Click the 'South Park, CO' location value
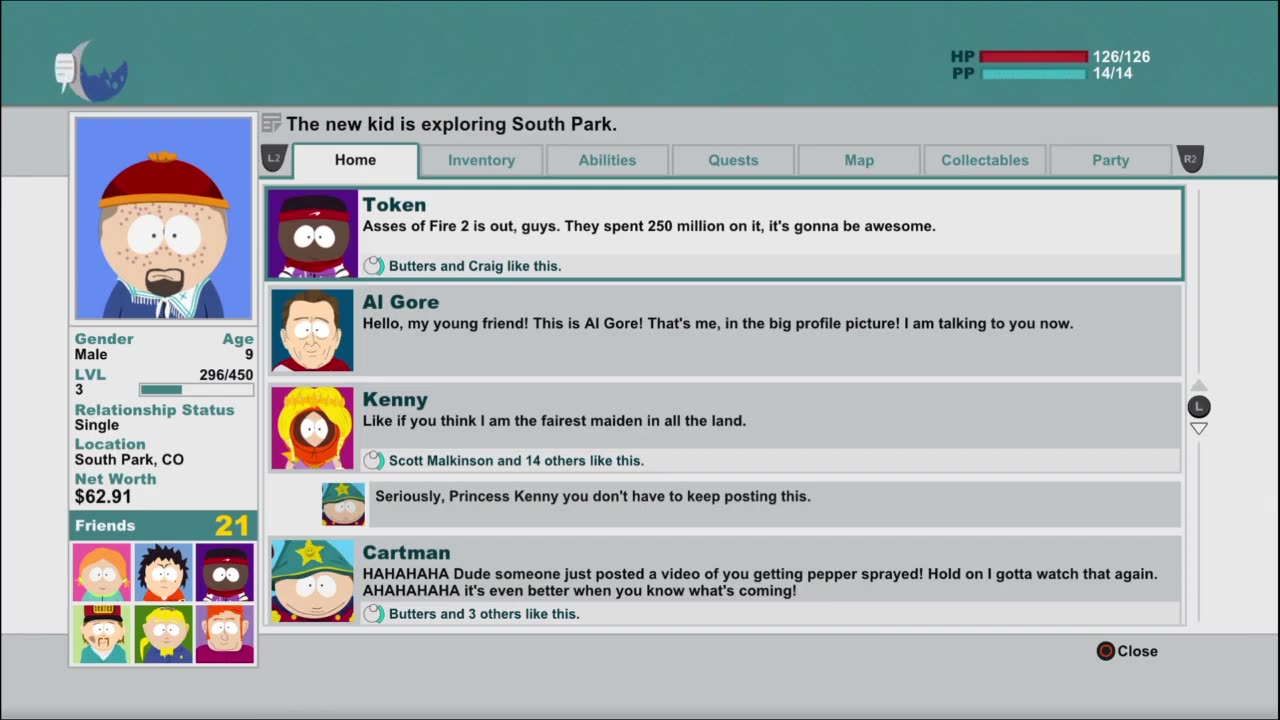Viewport: 1280px width, 720px height. point(129,460)
